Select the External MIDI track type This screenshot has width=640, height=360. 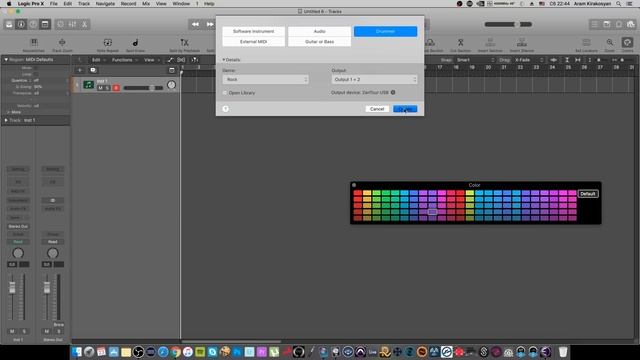[253, 42]
